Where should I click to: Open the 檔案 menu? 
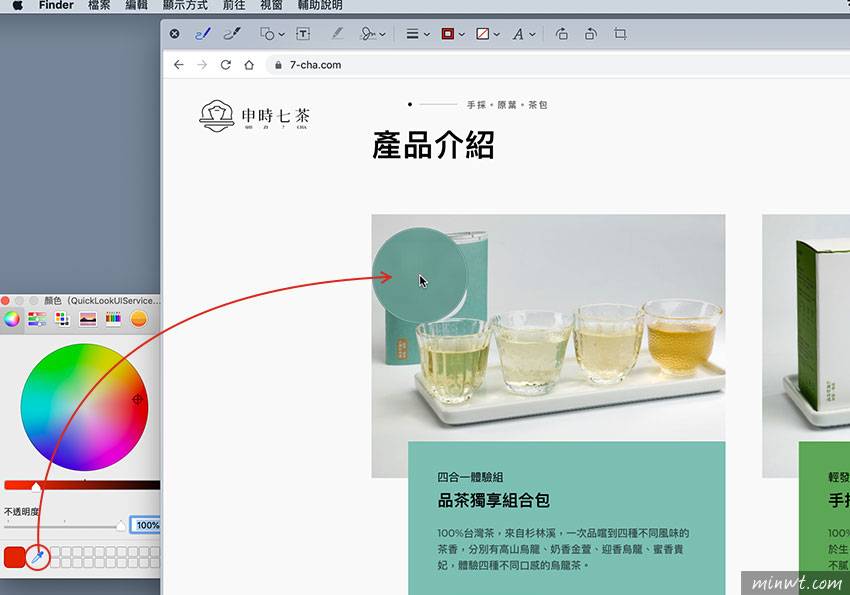pos(99,5)
